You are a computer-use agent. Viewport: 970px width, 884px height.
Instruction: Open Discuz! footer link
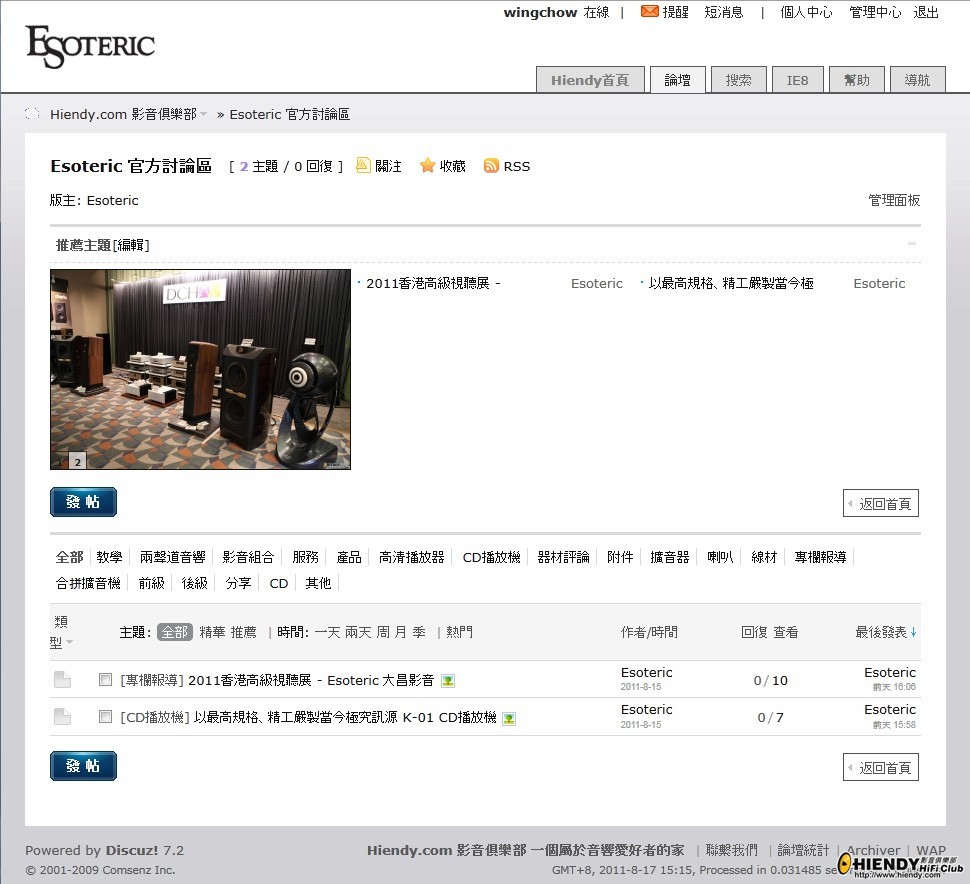131,850
